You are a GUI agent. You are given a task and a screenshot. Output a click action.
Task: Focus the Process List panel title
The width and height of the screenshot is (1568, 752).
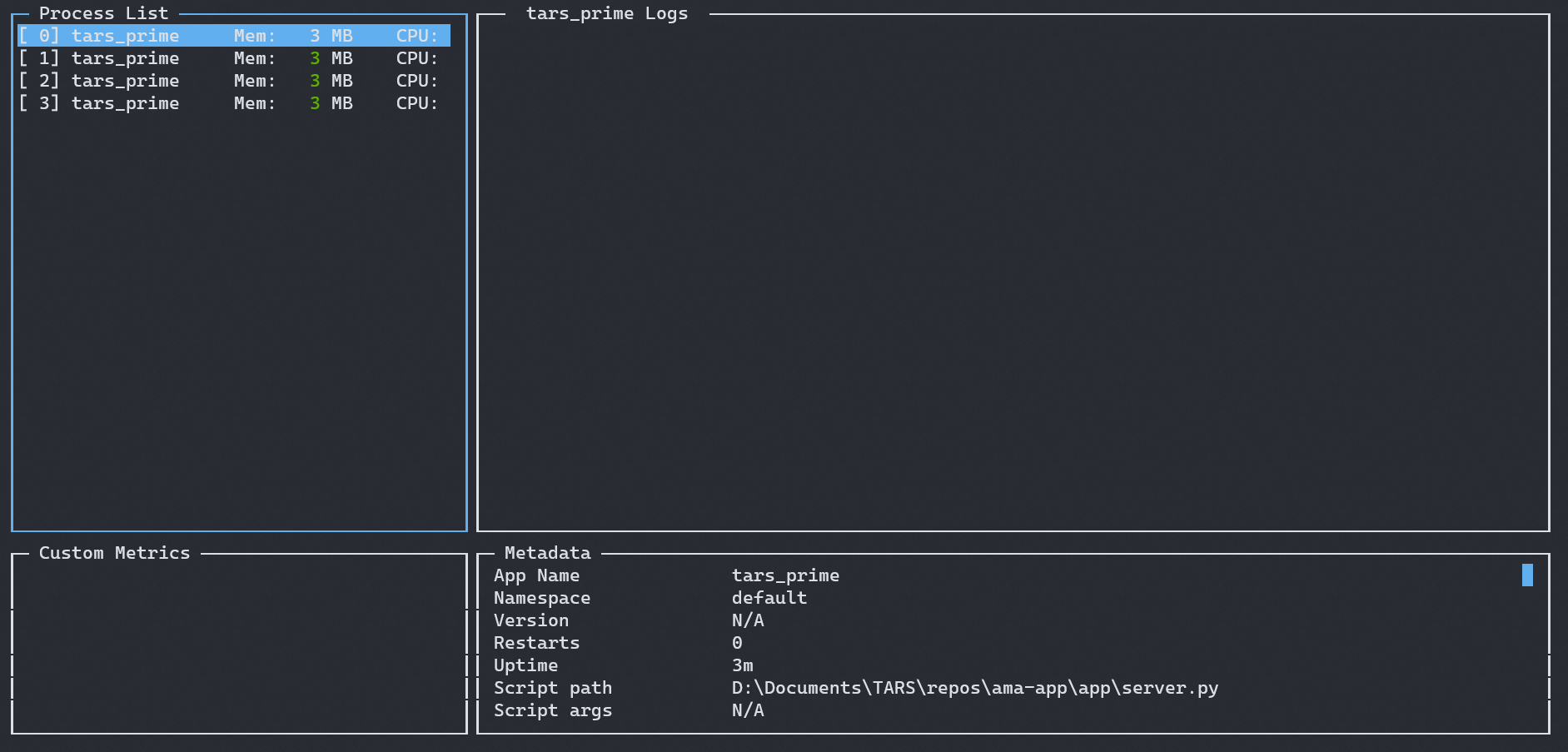(103, 13)
